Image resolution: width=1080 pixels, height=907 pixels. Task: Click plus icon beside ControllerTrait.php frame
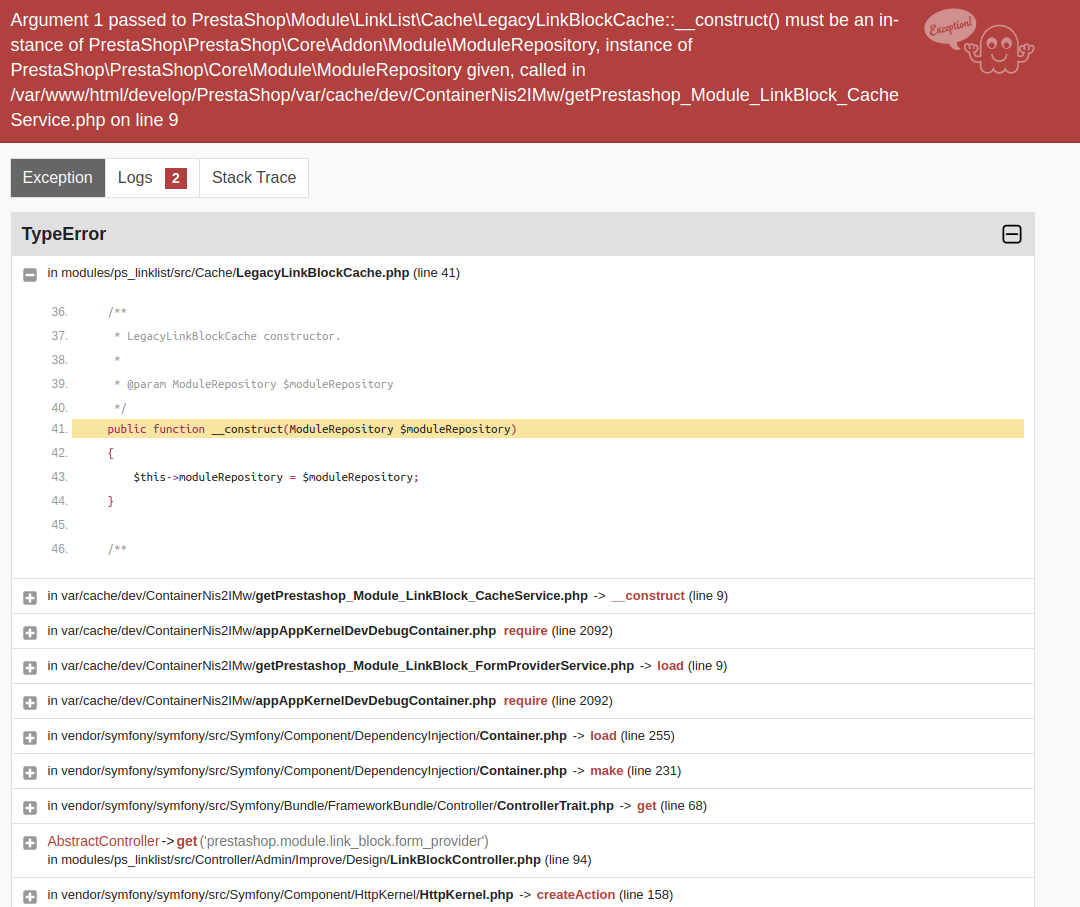click(x=29, y=805)
